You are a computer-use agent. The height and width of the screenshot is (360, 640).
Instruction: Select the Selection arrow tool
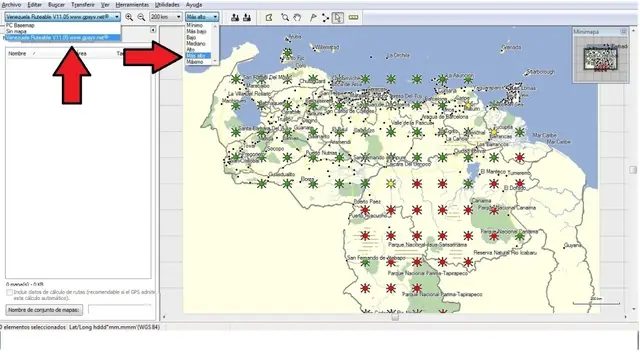(x=338, y=17)
